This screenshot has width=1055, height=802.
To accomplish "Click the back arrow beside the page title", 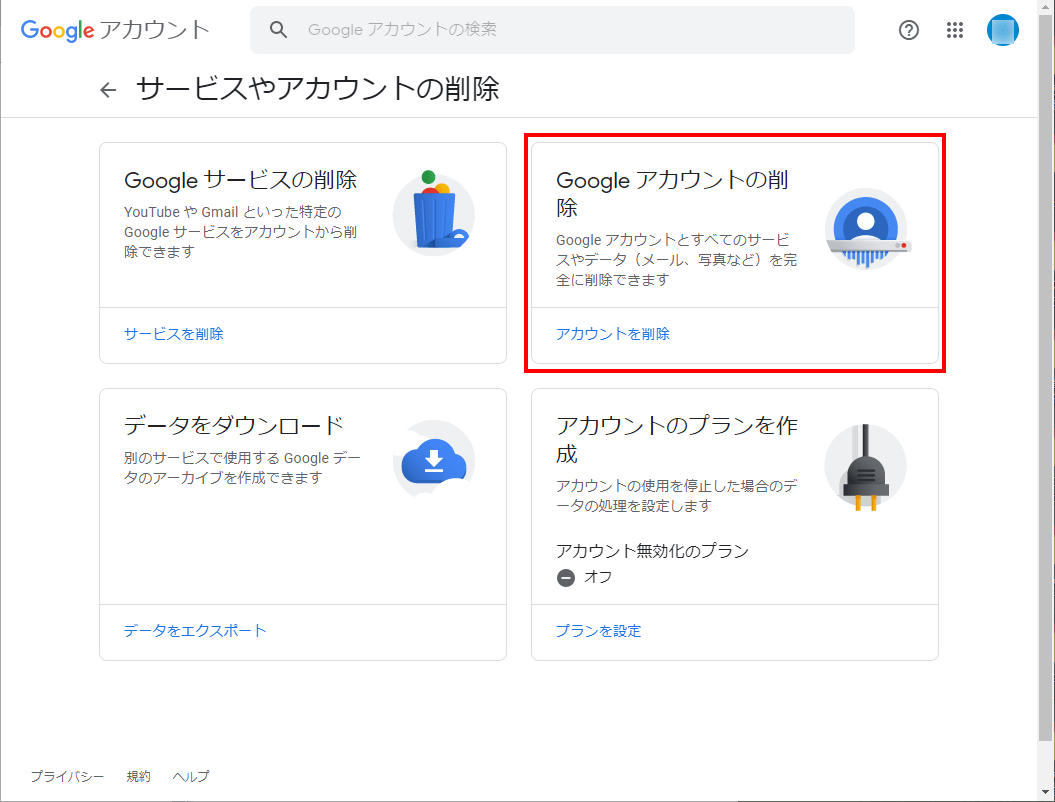I will point(108,89).
